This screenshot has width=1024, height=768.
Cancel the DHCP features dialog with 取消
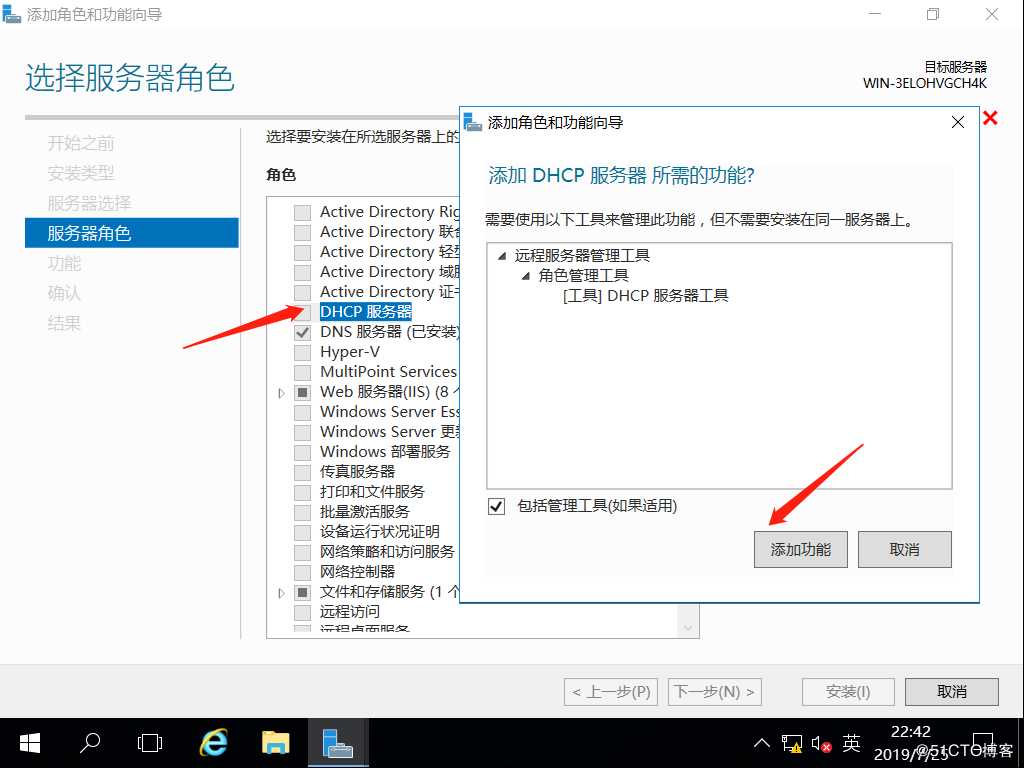pos(904,549)
